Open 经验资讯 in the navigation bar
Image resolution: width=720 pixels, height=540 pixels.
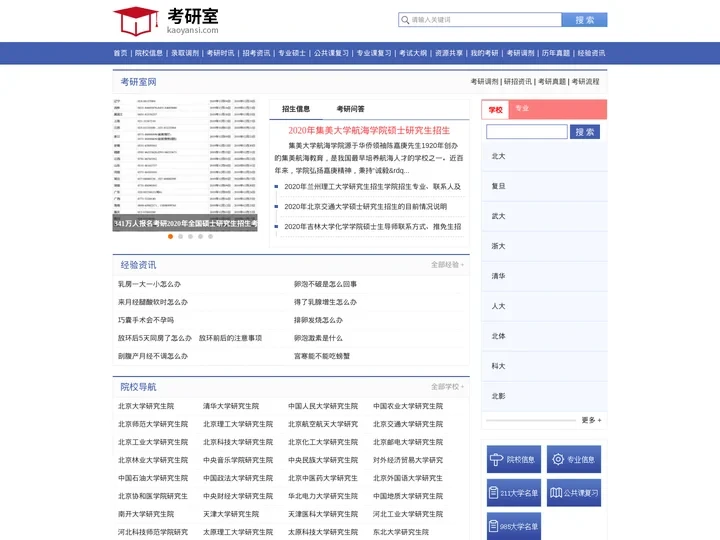[x=591, y=53]
